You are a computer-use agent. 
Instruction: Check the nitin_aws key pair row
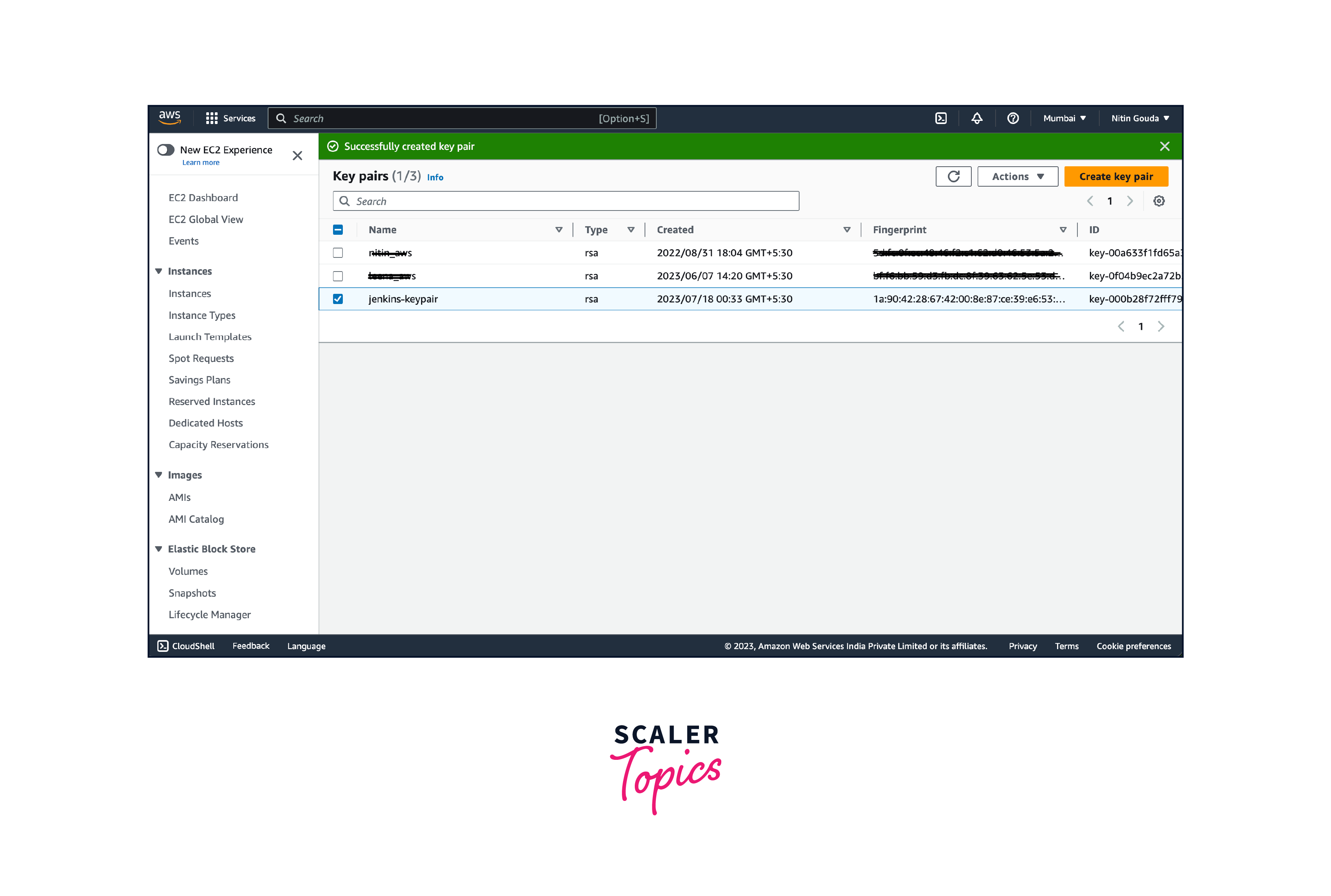coord(338,253)
